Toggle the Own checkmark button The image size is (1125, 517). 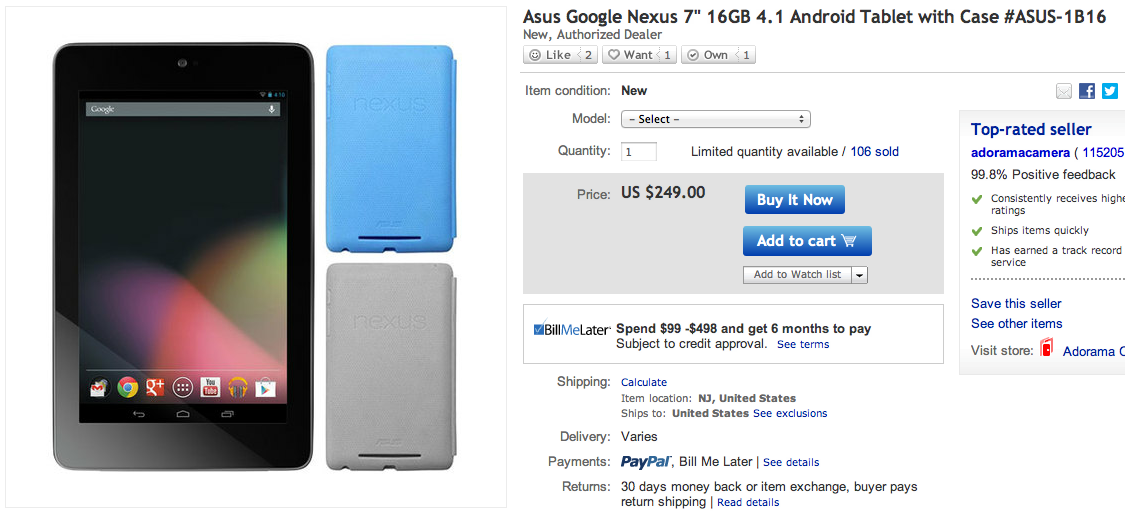708,55
